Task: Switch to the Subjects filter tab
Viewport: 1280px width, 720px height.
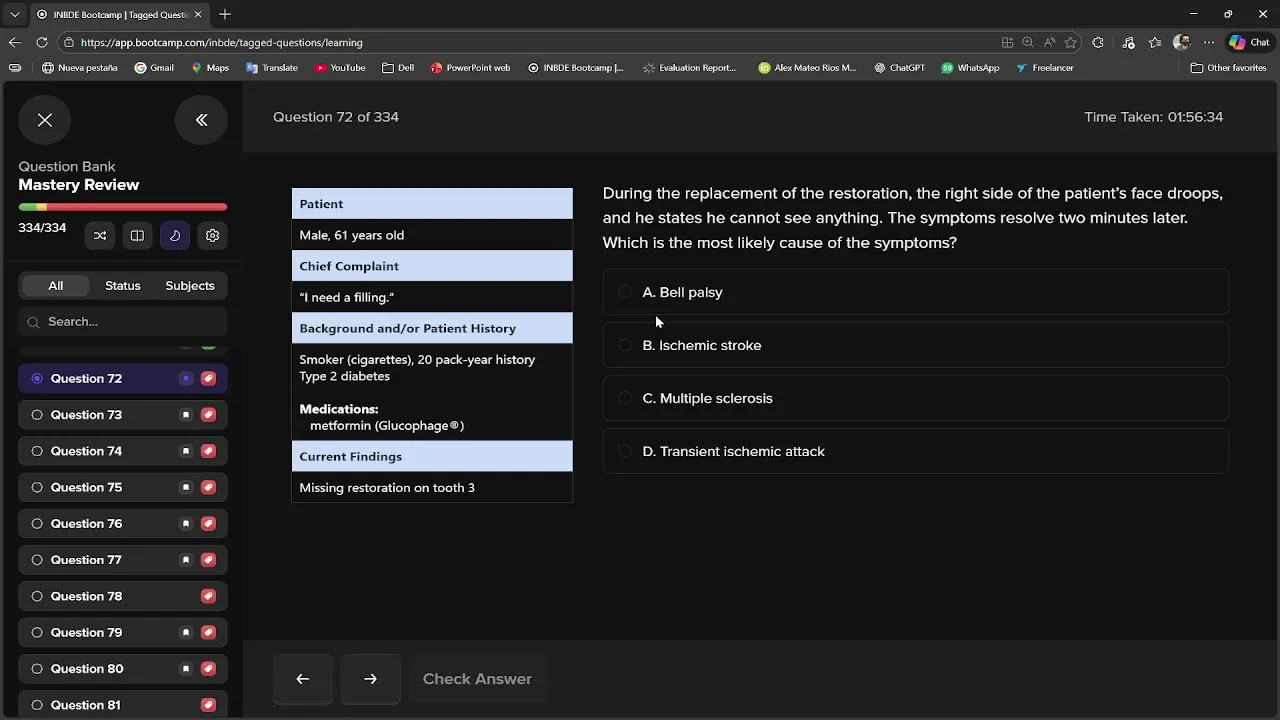Action: click(x=190, y=286)
